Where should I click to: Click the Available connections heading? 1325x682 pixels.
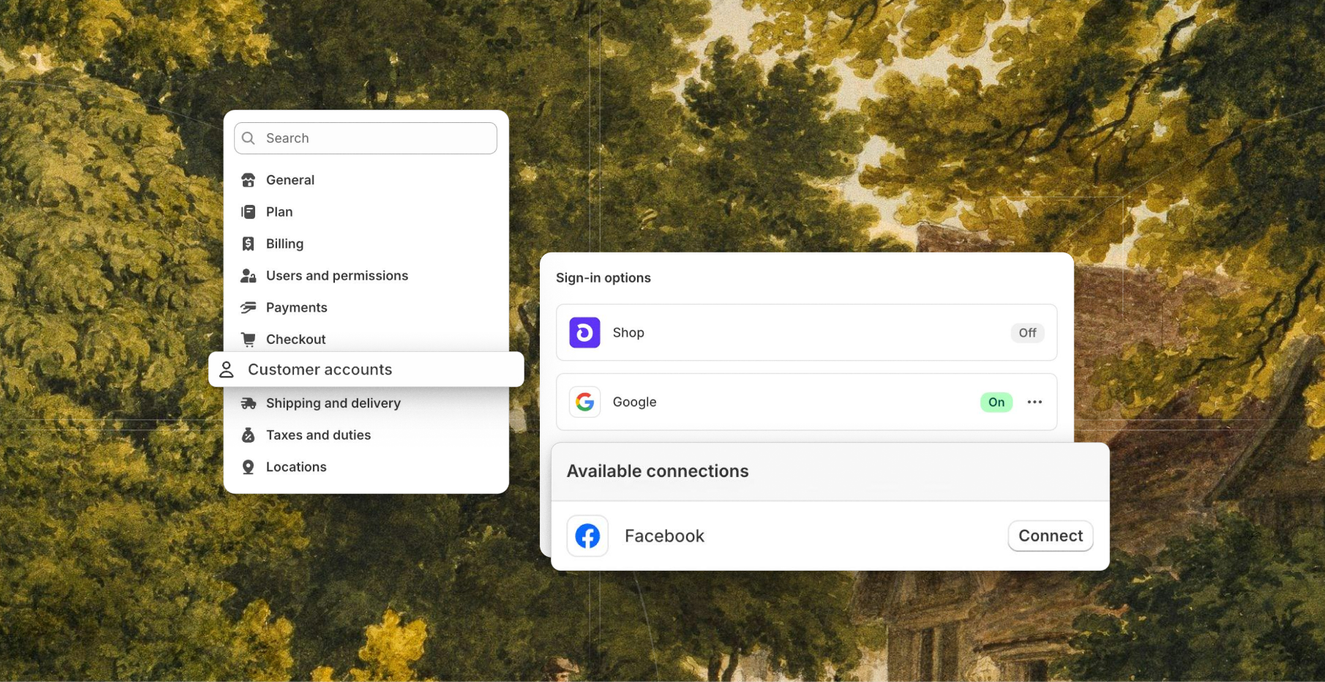tap(657, 471)
